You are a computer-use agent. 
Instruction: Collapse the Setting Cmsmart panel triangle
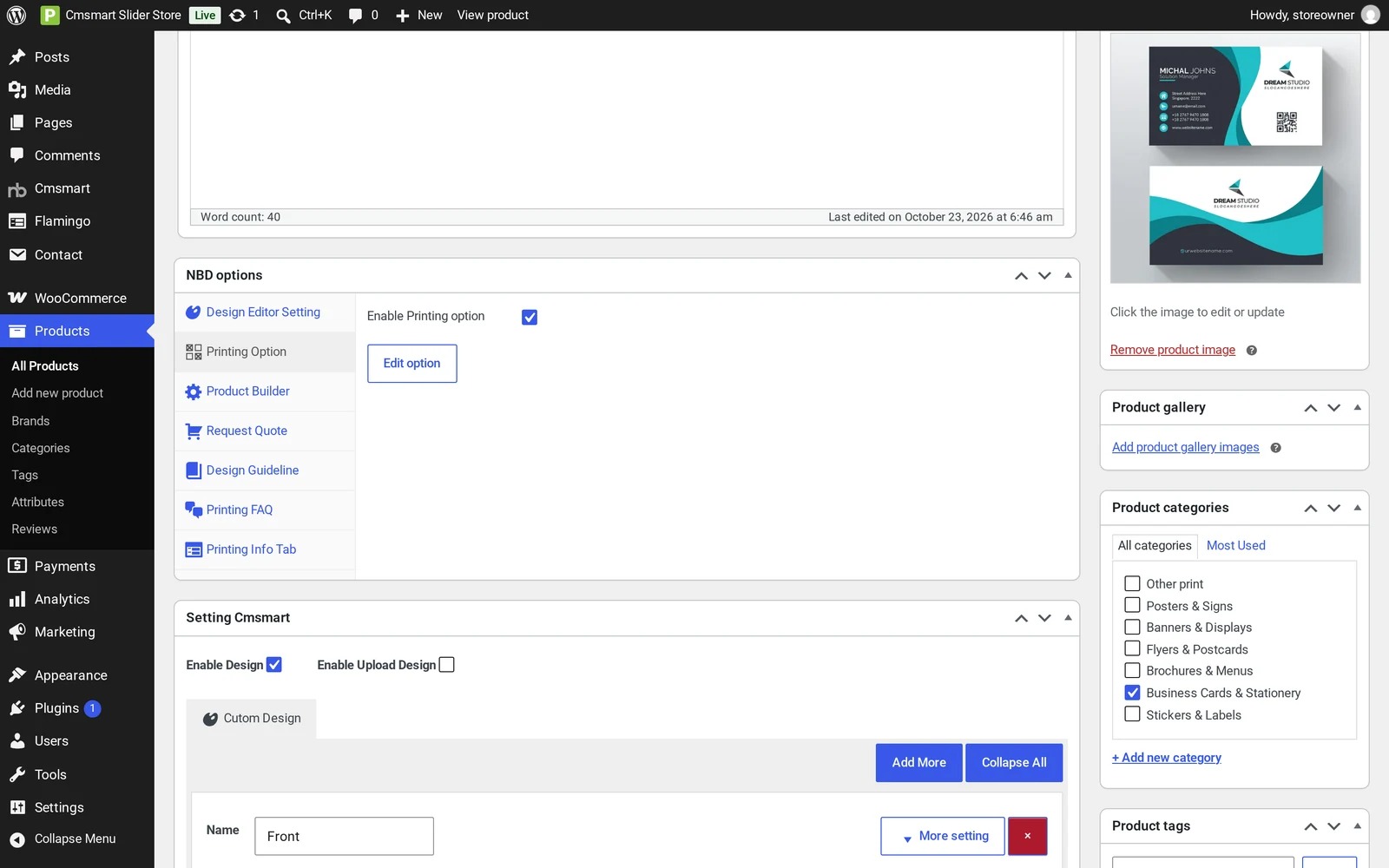1068,618
